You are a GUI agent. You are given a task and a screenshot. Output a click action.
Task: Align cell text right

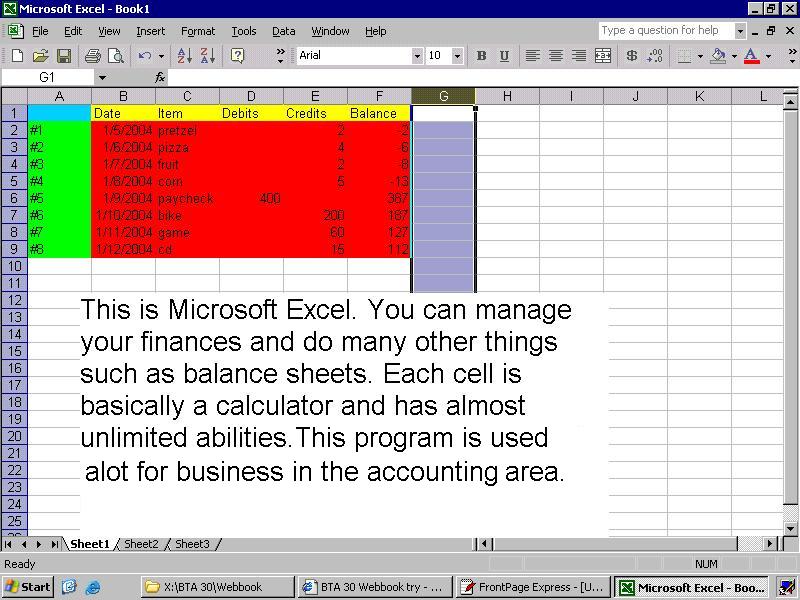click(579, 56)
